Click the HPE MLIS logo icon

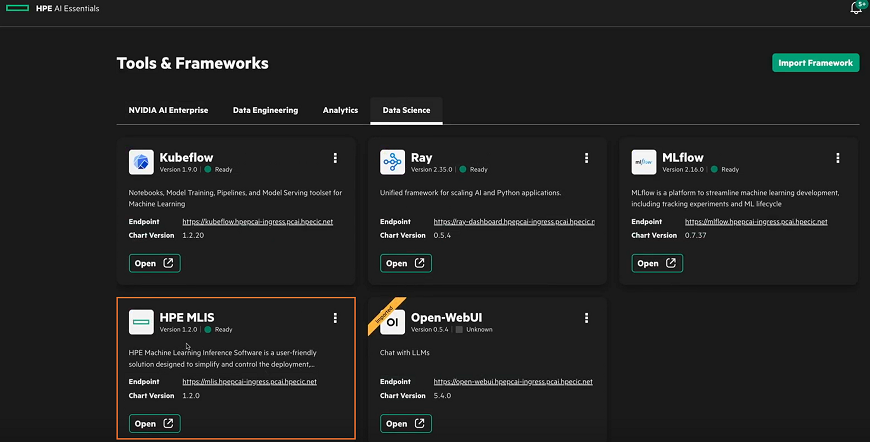click(141, 322)
